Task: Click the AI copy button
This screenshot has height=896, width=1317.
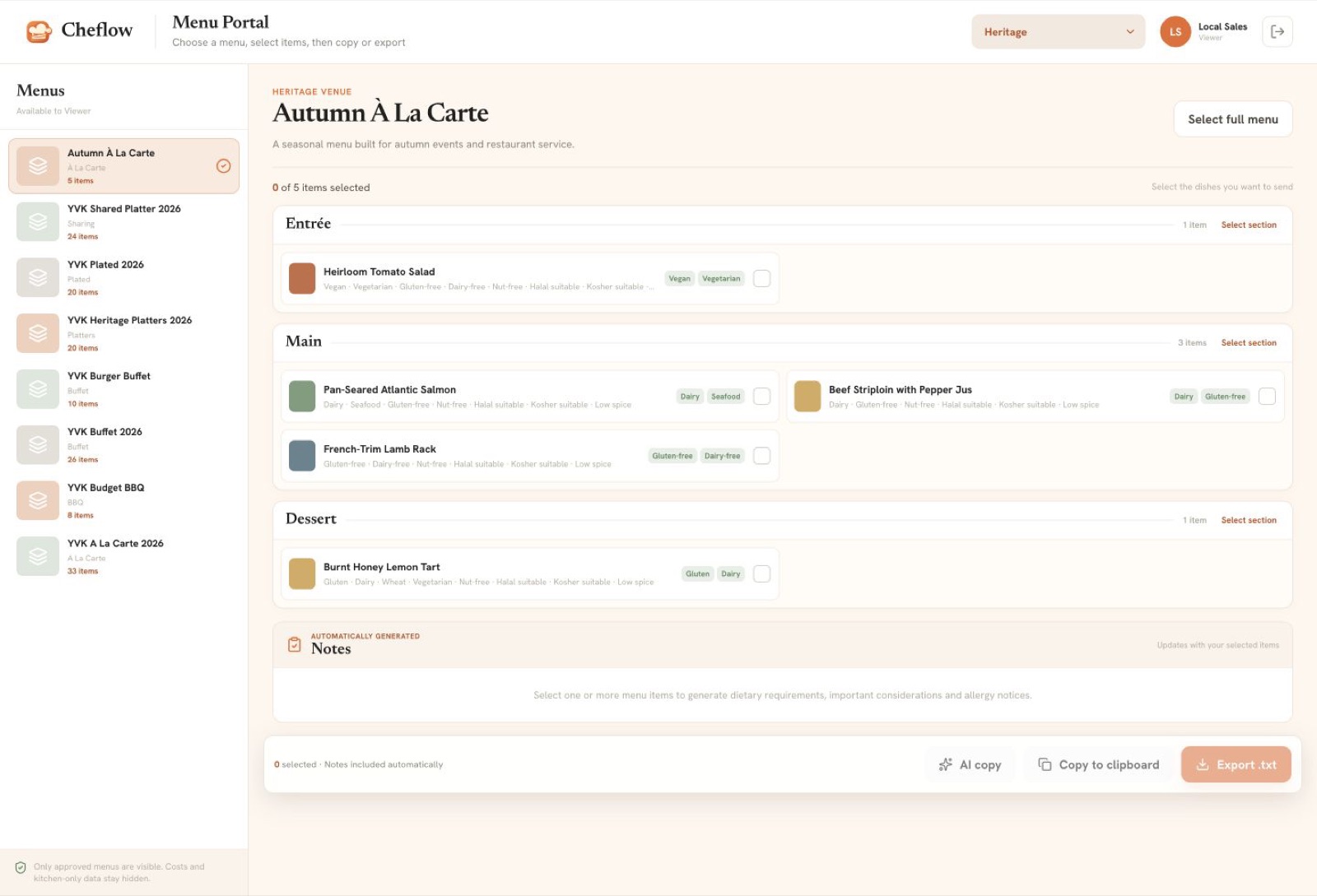Action: (x=970, y=765)
